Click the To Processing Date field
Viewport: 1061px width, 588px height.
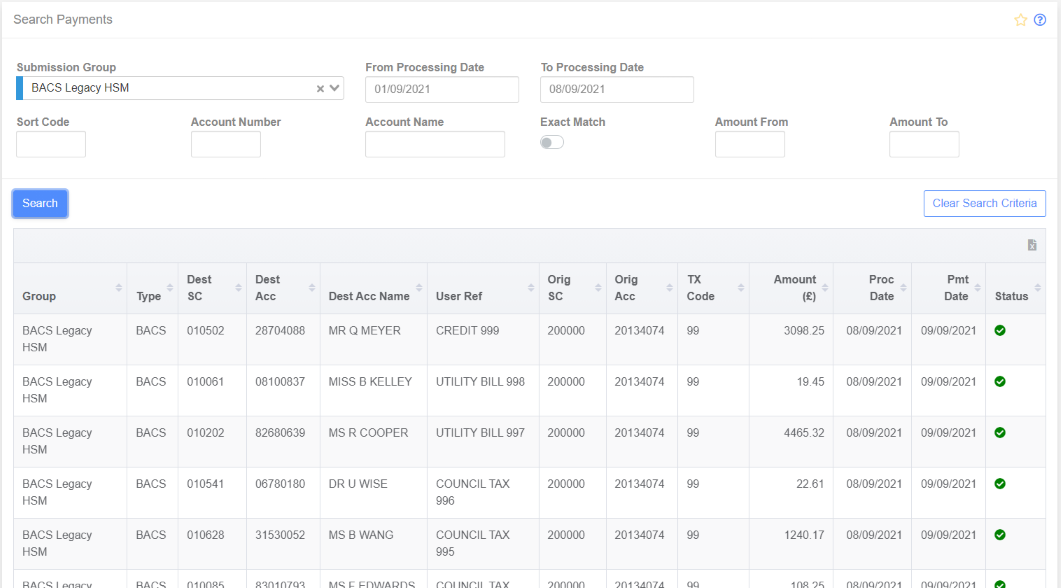[616, 89]
